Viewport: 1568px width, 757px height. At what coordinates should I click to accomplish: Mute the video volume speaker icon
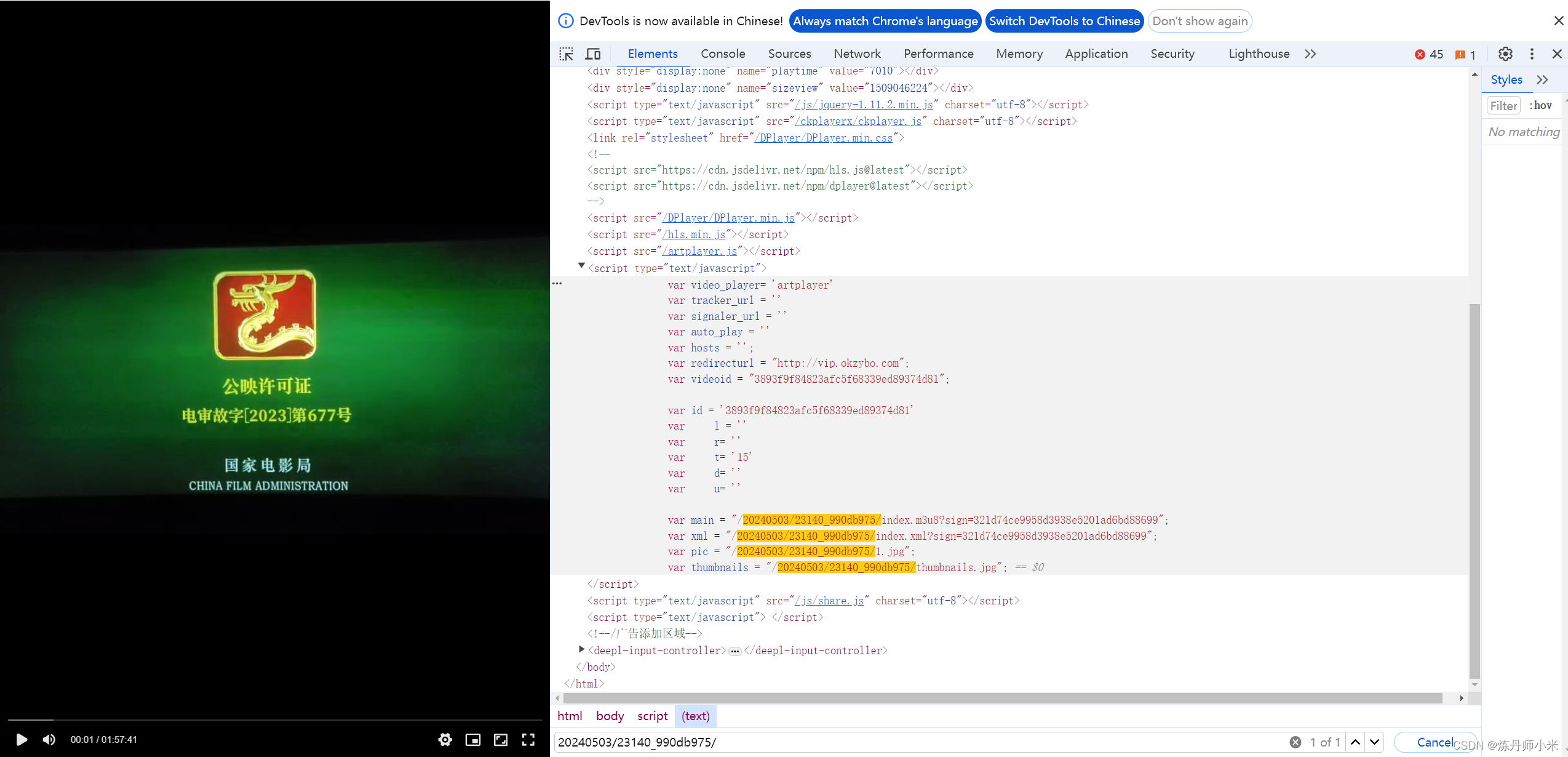[x=49, y=739]
